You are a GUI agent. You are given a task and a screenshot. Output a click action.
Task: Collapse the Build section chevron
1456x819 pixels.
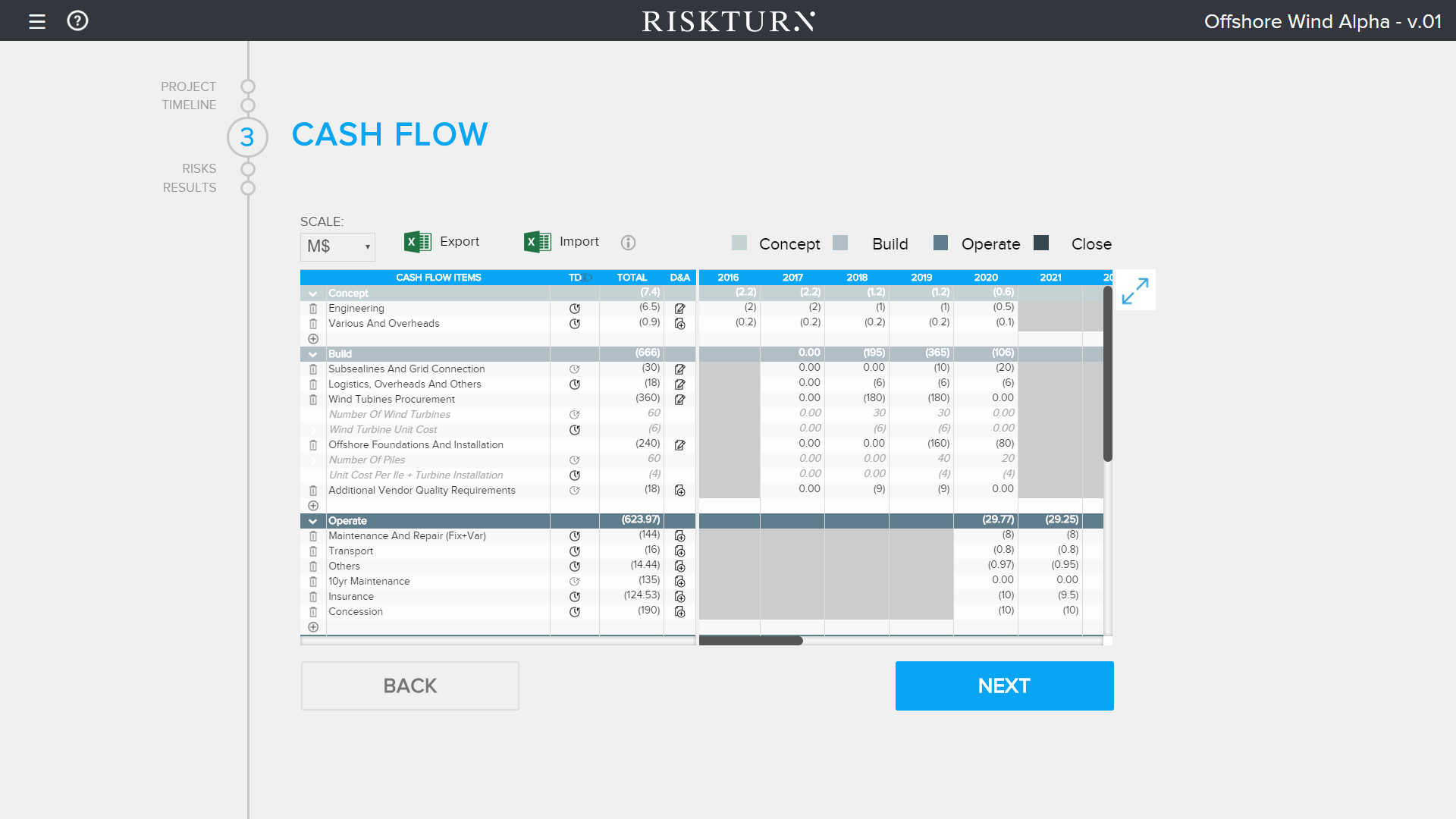click(x=313, y=354)
